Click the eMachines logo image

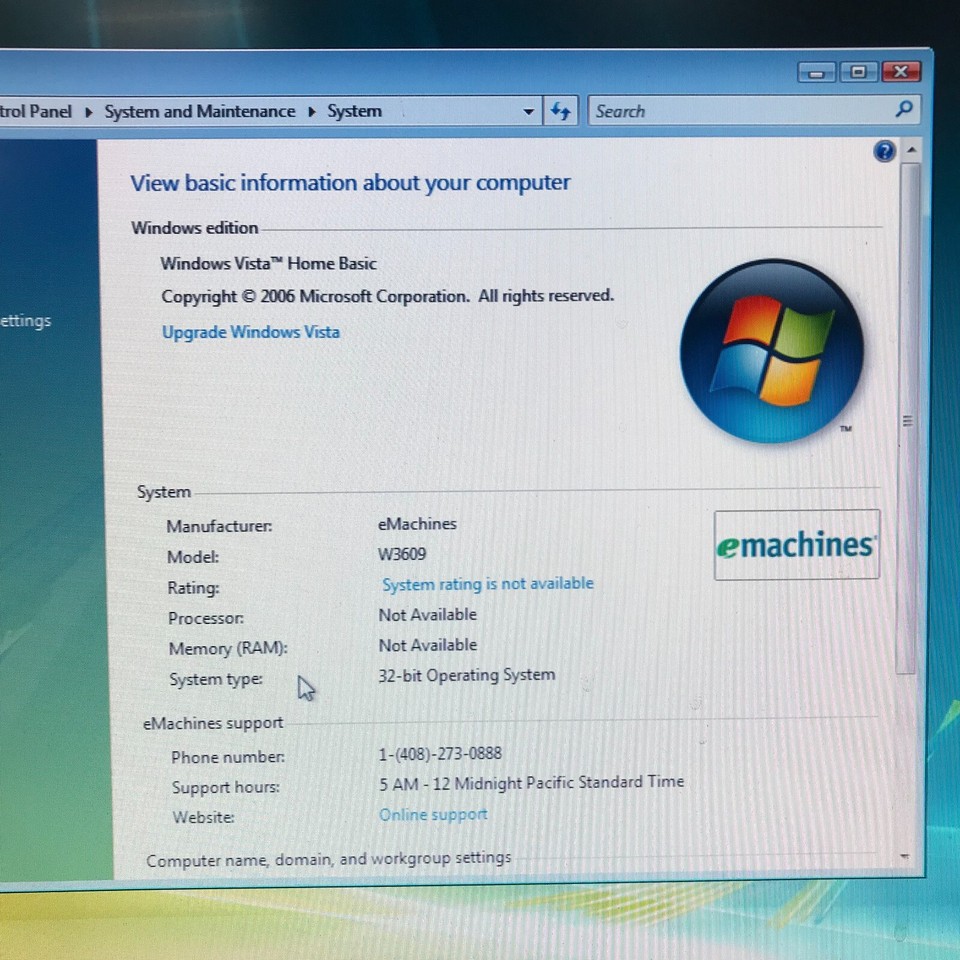point(796,545)
